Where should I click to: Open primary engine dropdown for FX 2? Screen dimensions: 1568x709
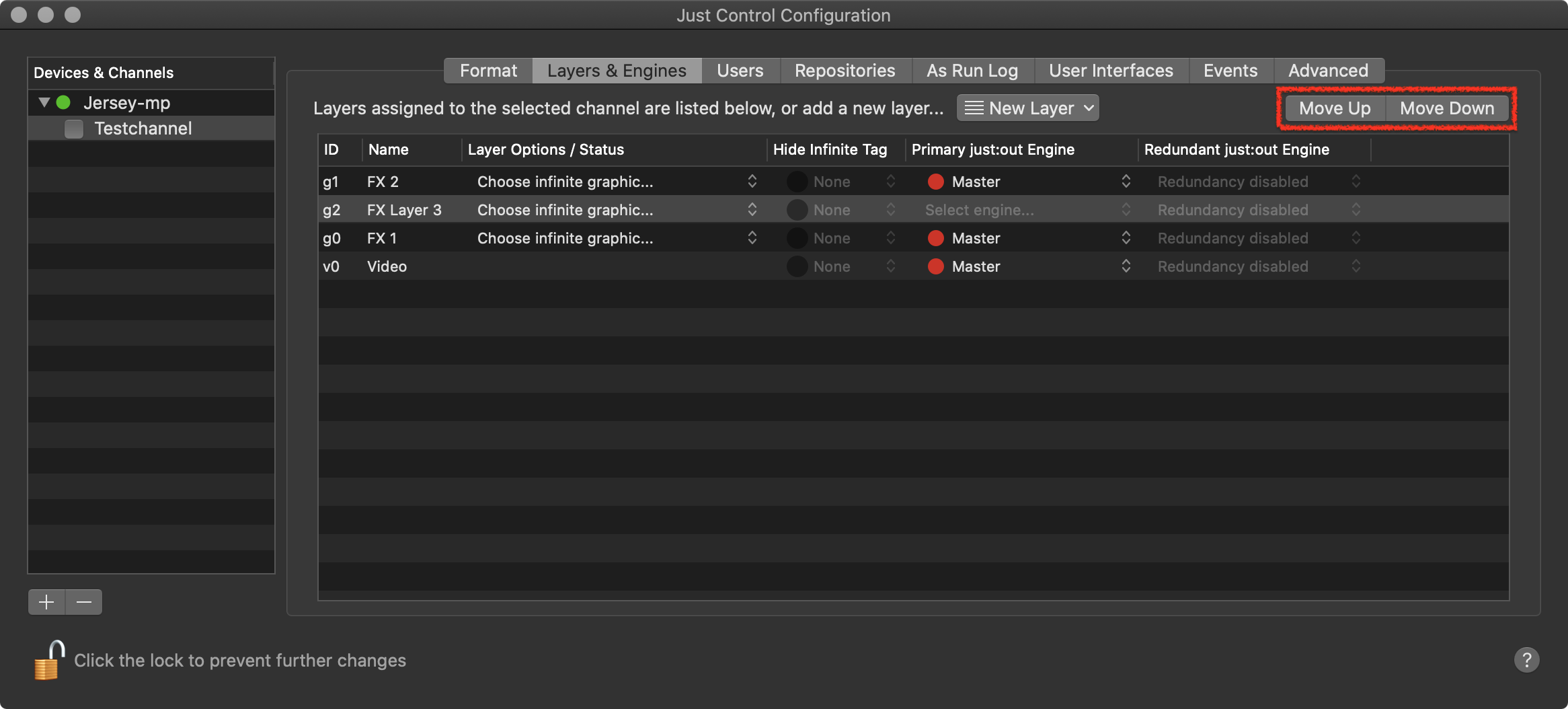(1029, 182)
